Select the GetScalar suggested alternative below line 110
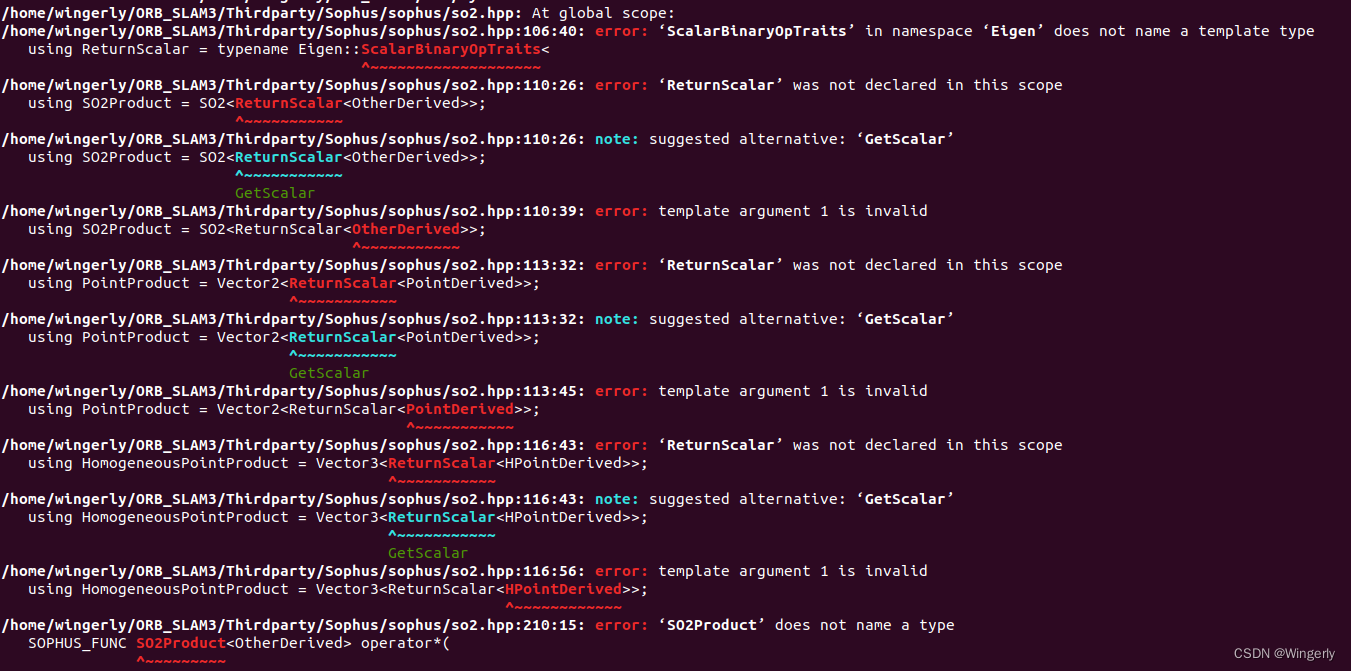The height and width of the screenshot is (671, 1351). (274, 193)
